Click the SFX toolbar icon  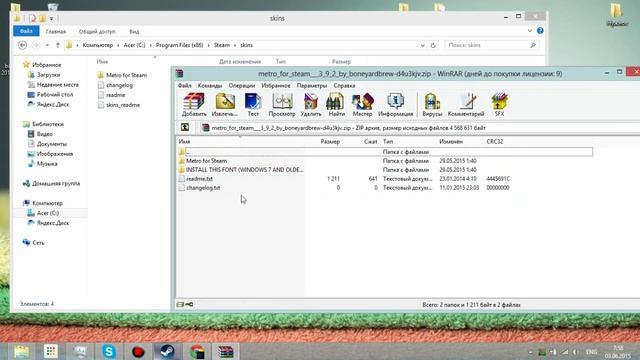[499, 105]
